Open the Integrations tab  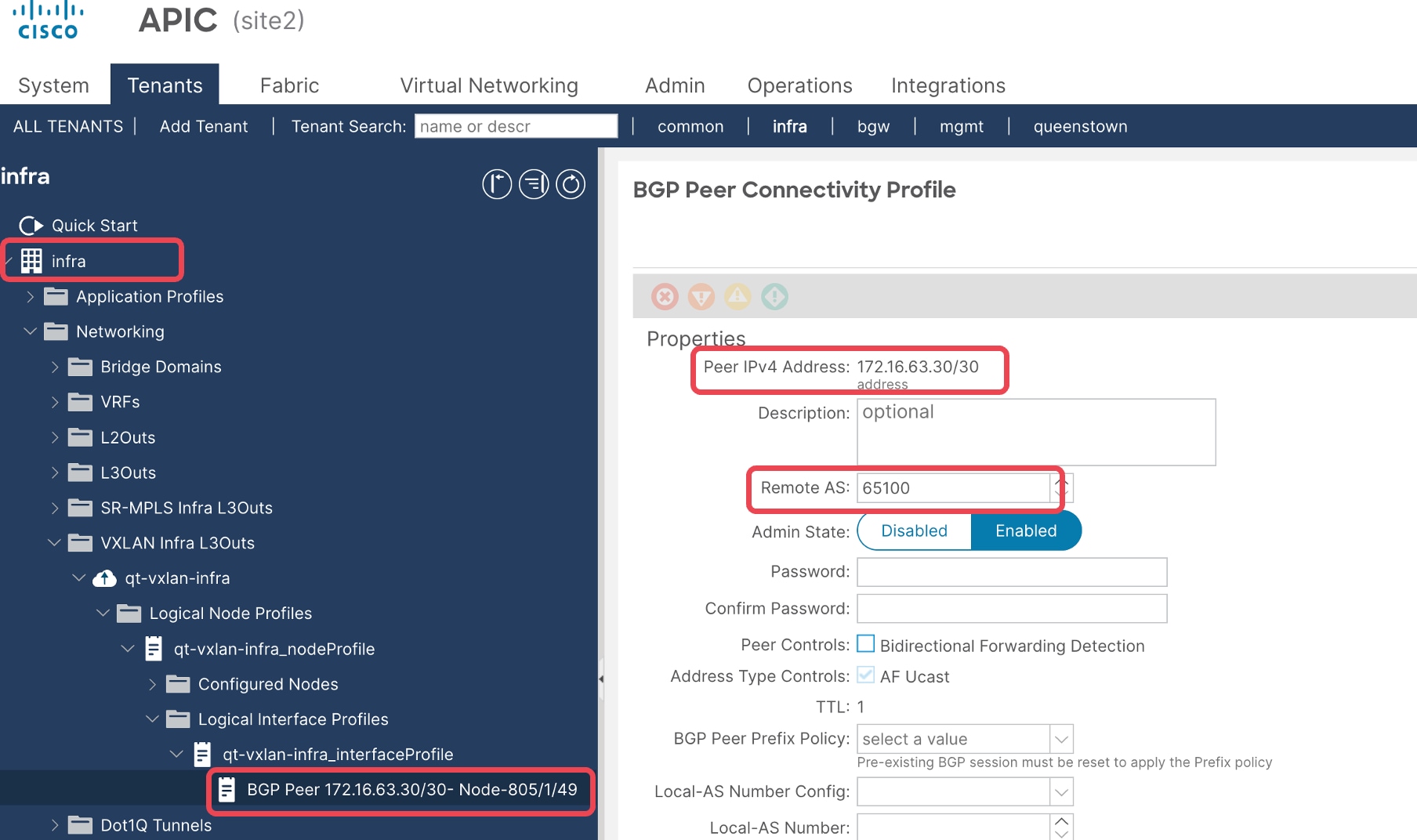(948, 85)
